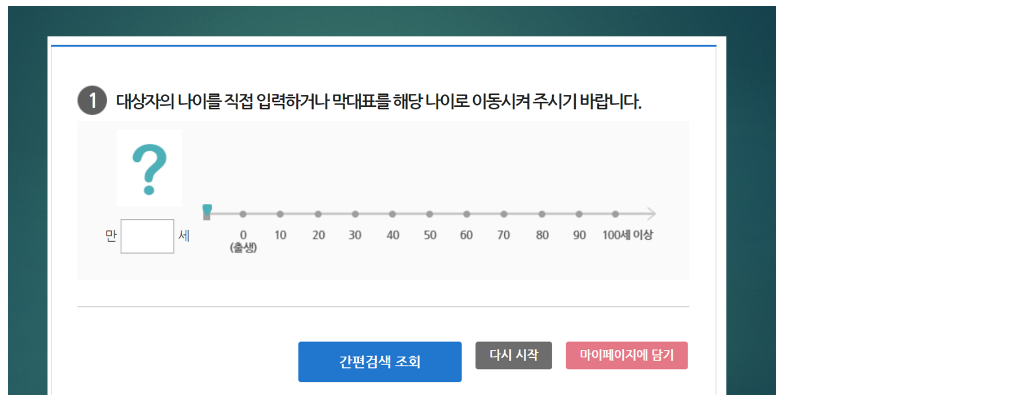
Task: Select the 30 age marker dot
Action: coord(355,214)
